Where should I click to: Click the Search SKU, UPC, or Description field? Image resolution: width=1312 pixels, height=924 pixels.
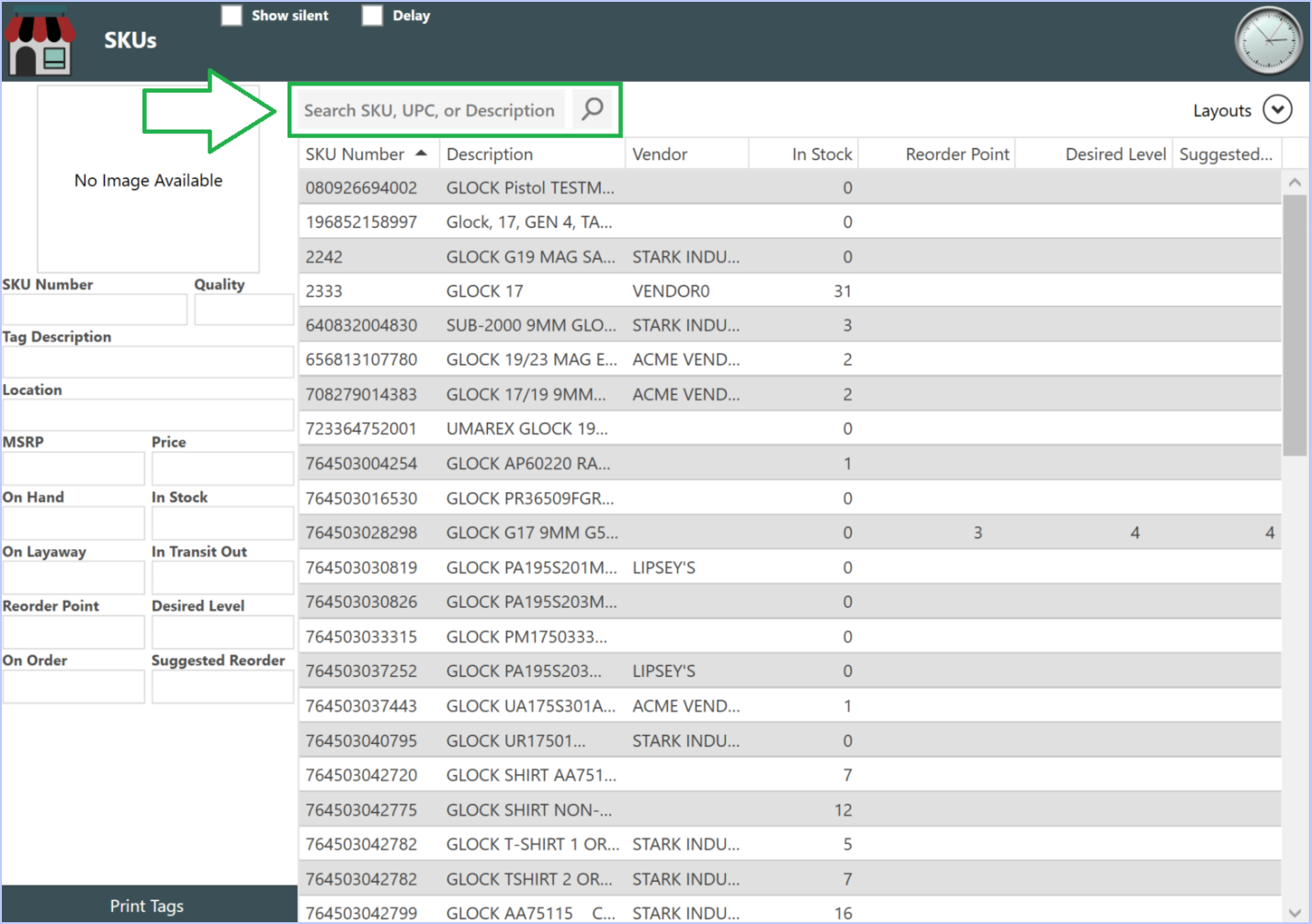coord(430,109)
